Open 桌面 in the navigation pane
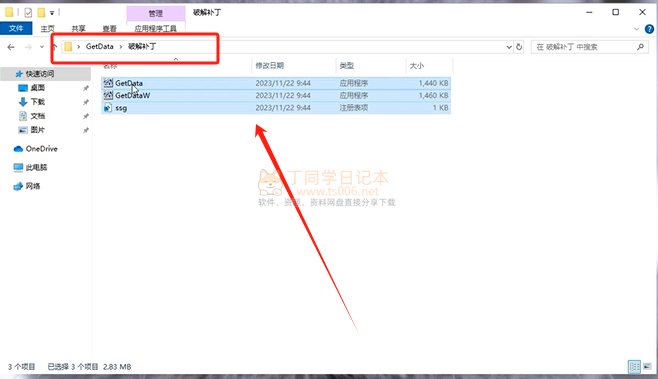658x379 pixels. pyautogui.click(x=38, y=88)
